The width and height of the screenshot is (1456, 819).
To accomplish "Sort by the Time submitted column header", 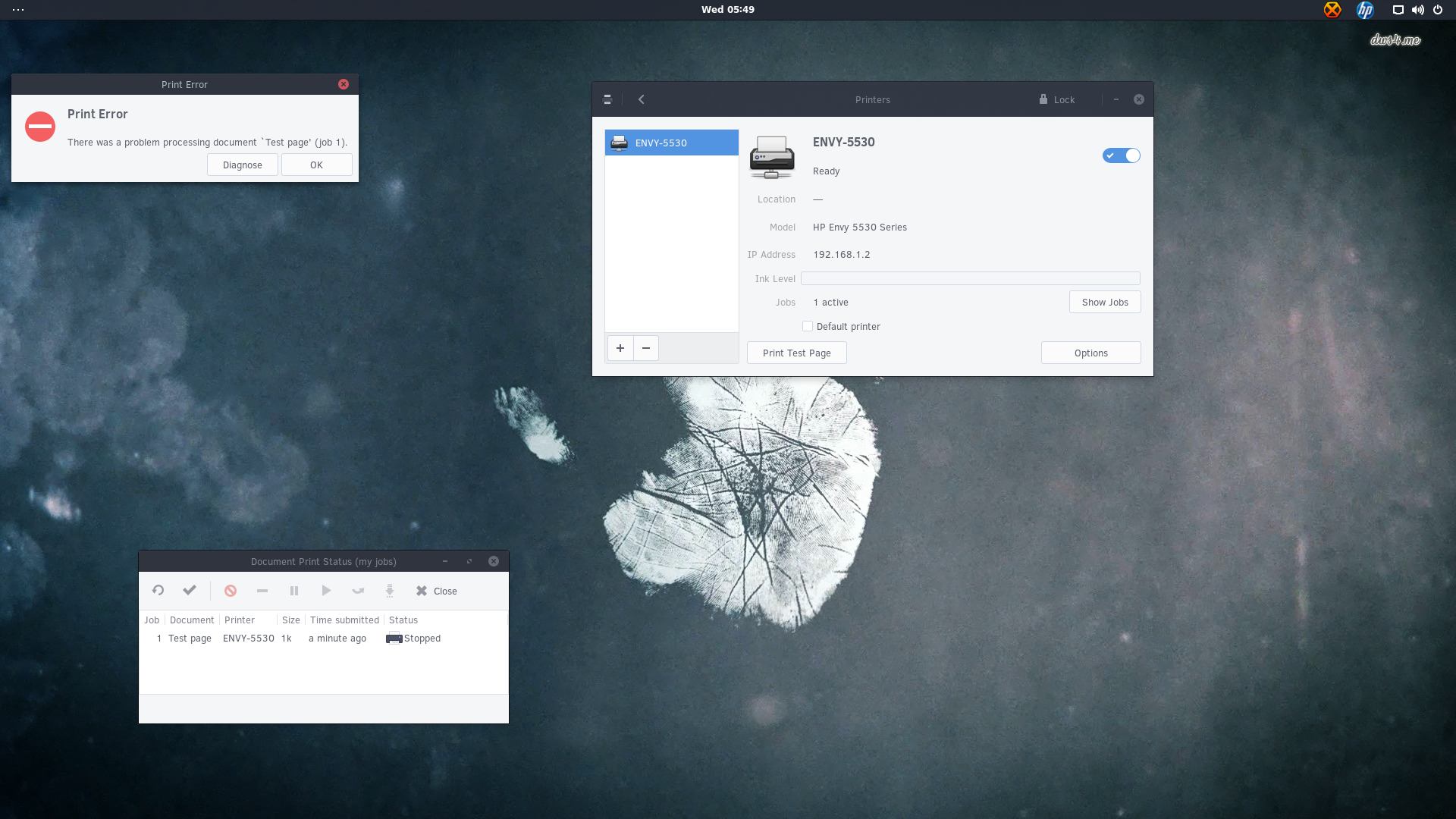I will point(344,620).
